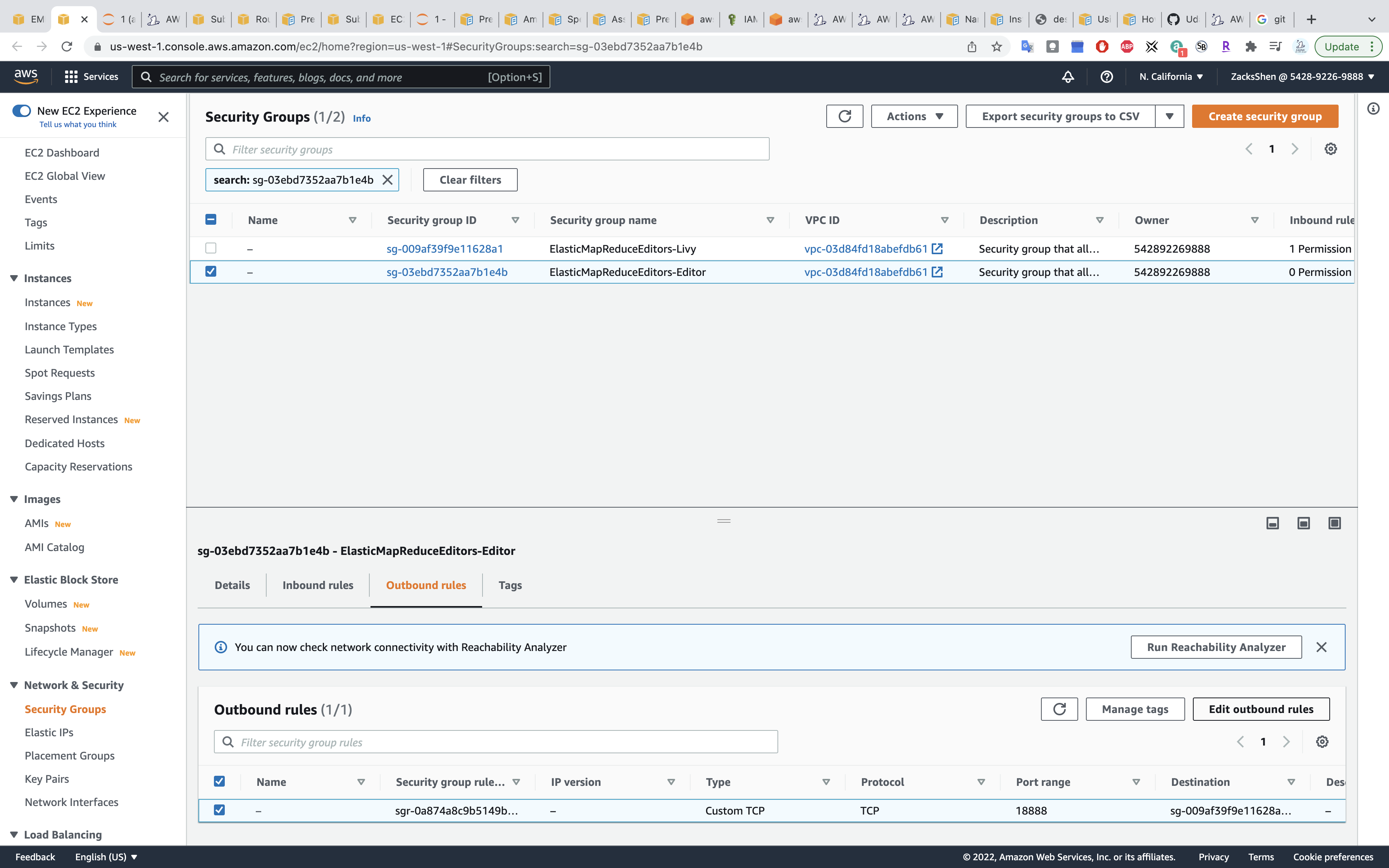This screenshot has height=868, width=1389.
Task: Maximize the details split panel
Action: pyautogui.click(x=1334, y=523)
